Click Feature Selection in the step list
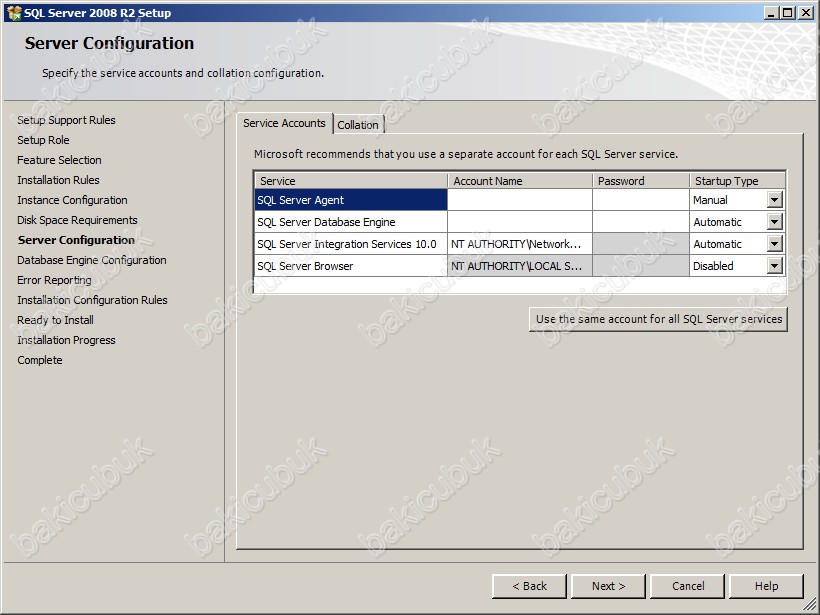This screenshot has height=615, width=820. coord(59,160)
